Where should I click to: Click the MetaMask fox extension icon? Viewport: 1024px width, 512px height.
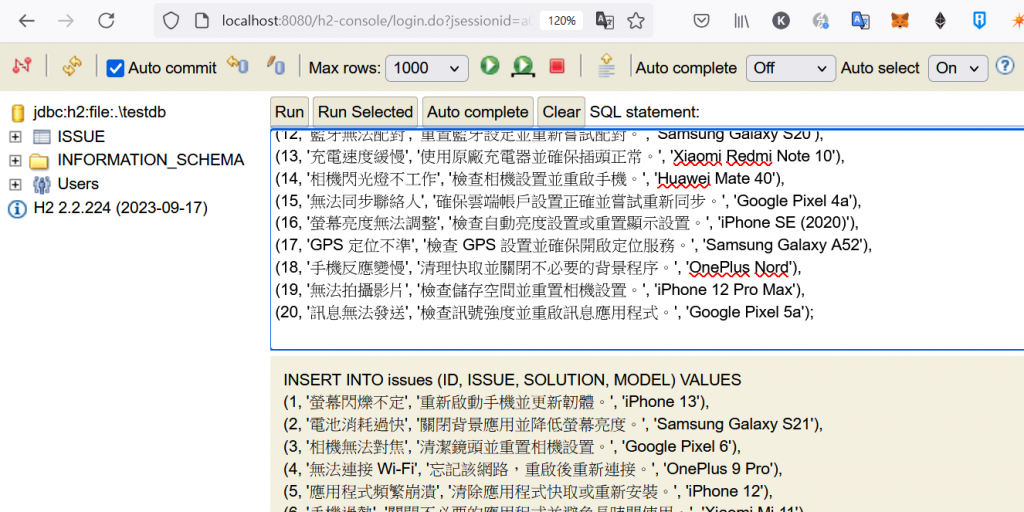click(901, 21)
